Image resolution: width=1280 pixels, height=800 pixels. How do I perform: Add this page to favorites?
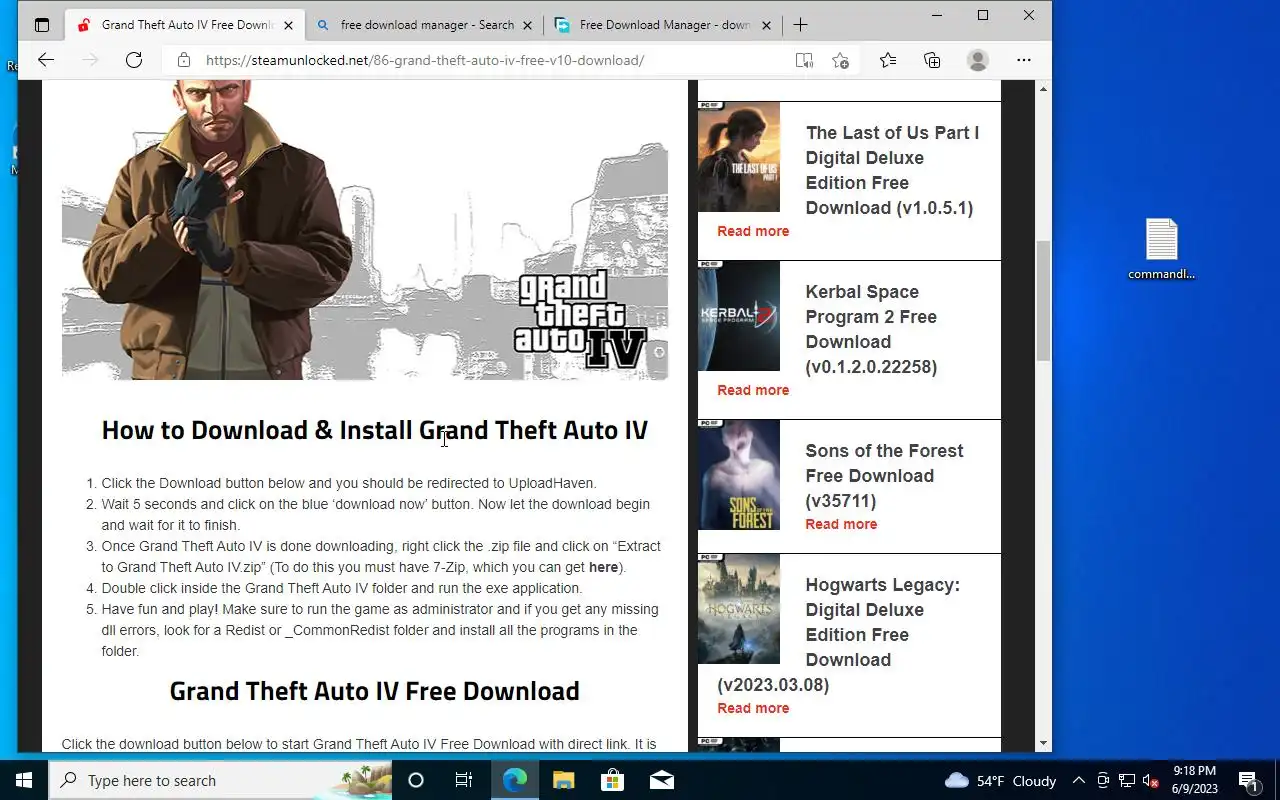coord(841,60)
